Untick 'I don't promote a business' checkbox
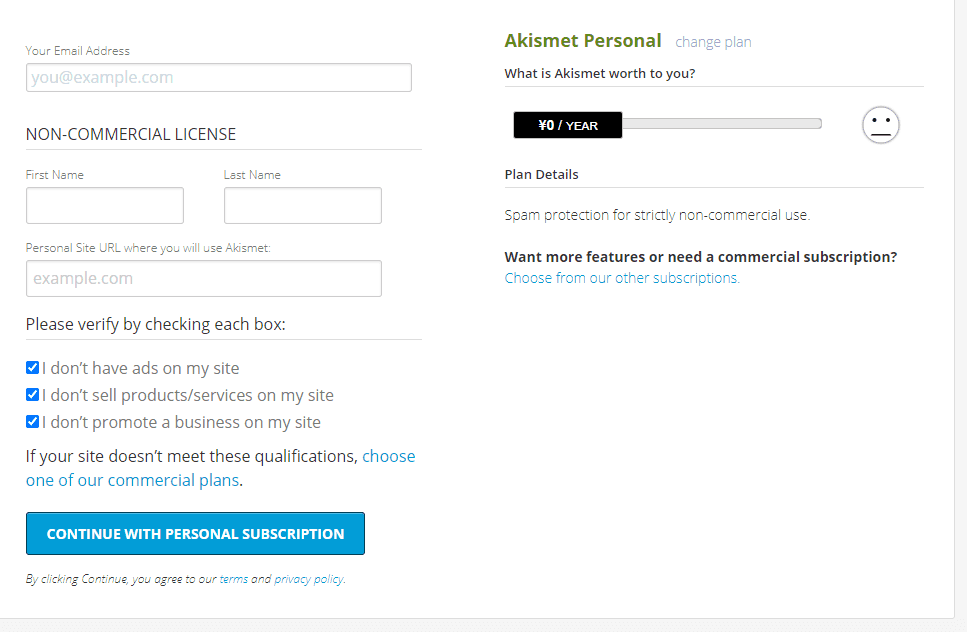The height and width of the screenshot is (632, 967). pyautogui.click(x=33, y=422)
